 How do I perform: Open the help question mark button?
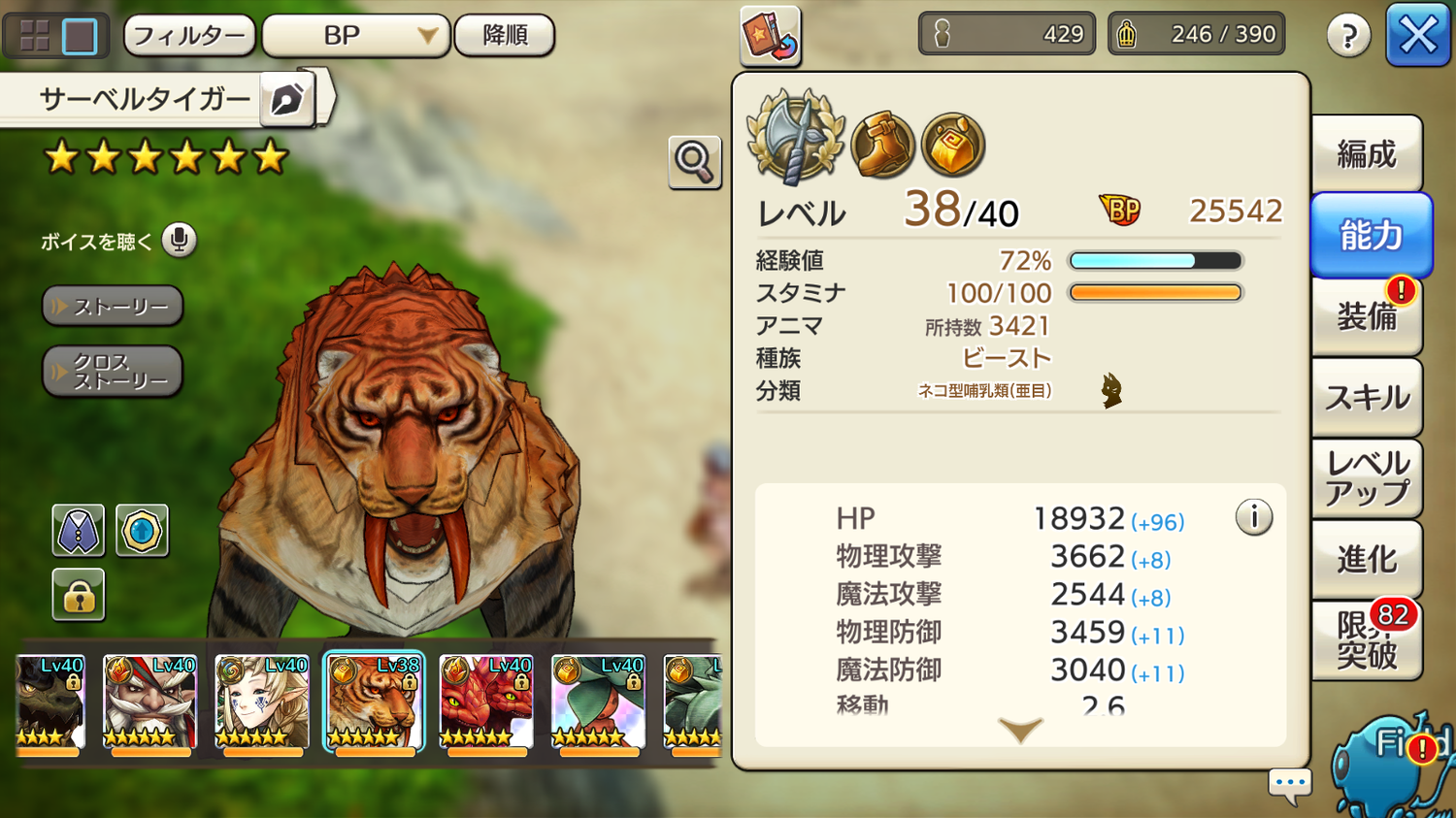(x=1348, y=36)
